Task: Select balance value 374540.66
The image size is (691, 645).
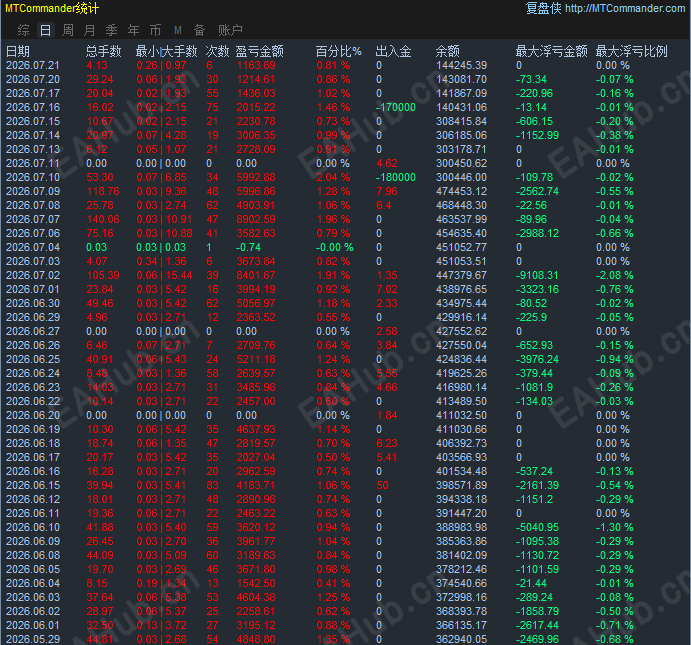Action: [x=461, y=583]
